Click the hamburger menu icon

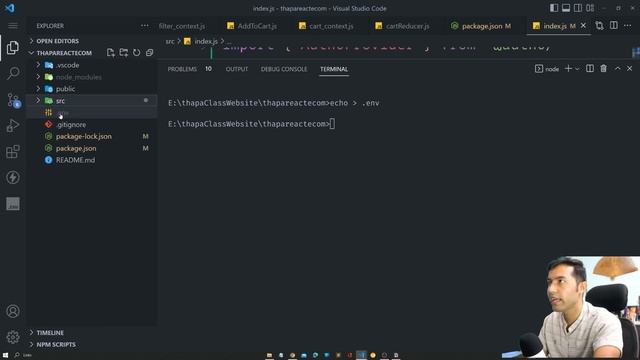(13, 26)
